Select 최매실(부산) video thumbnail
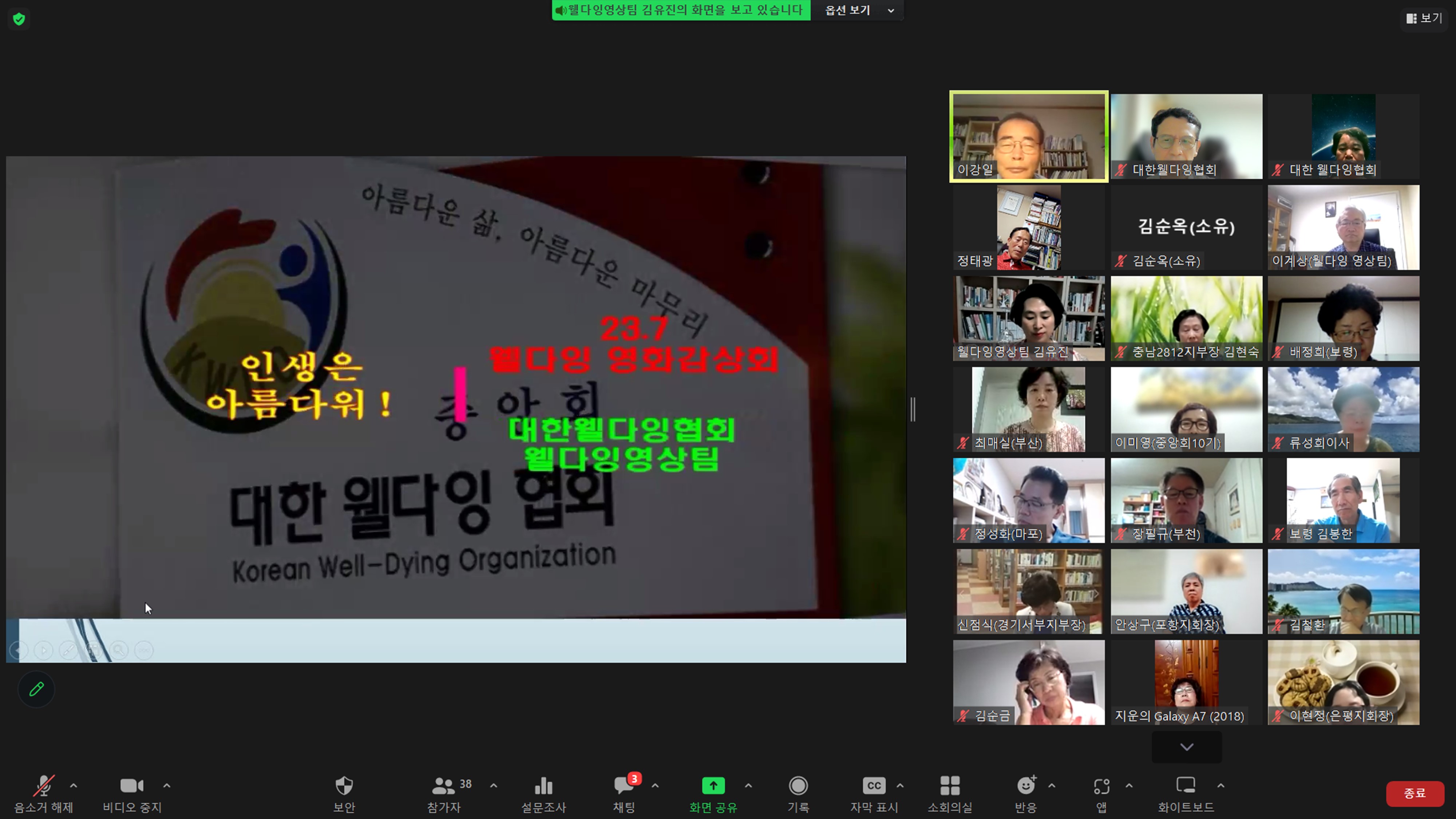The image size is (1456, 819). point(1029,409)
